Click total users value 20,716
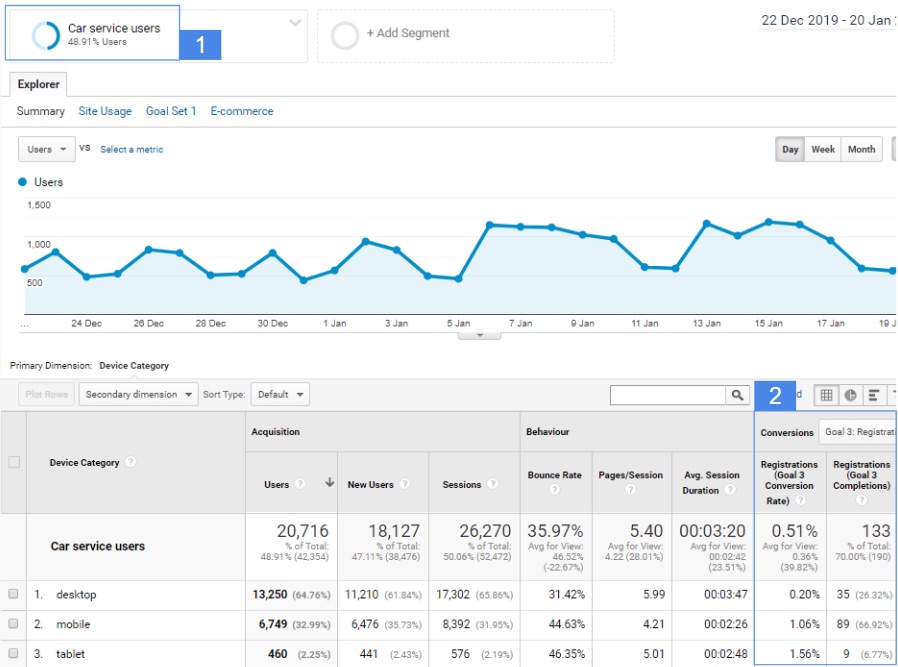The image size is (898, 667). pos(302,531)
